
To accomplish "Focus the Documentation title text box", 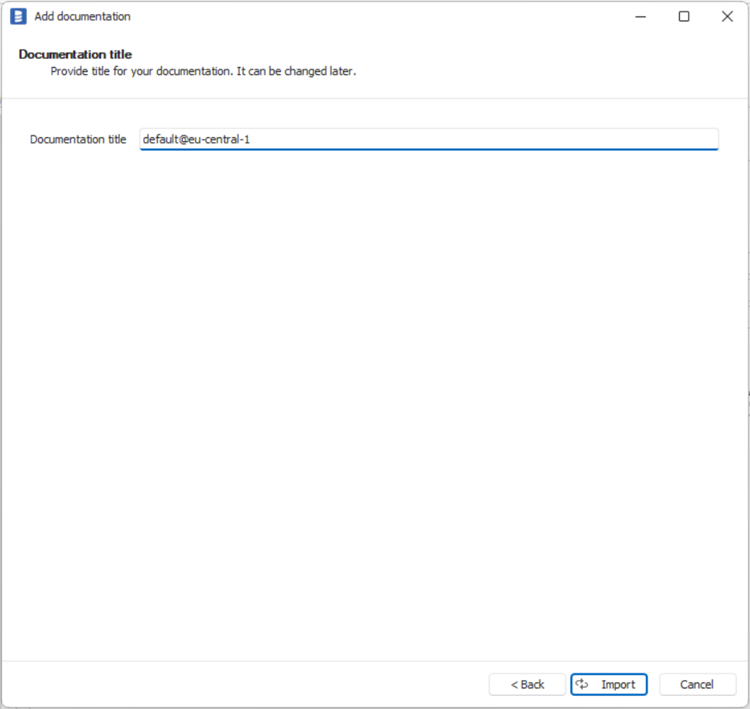I will pos(428,139).
